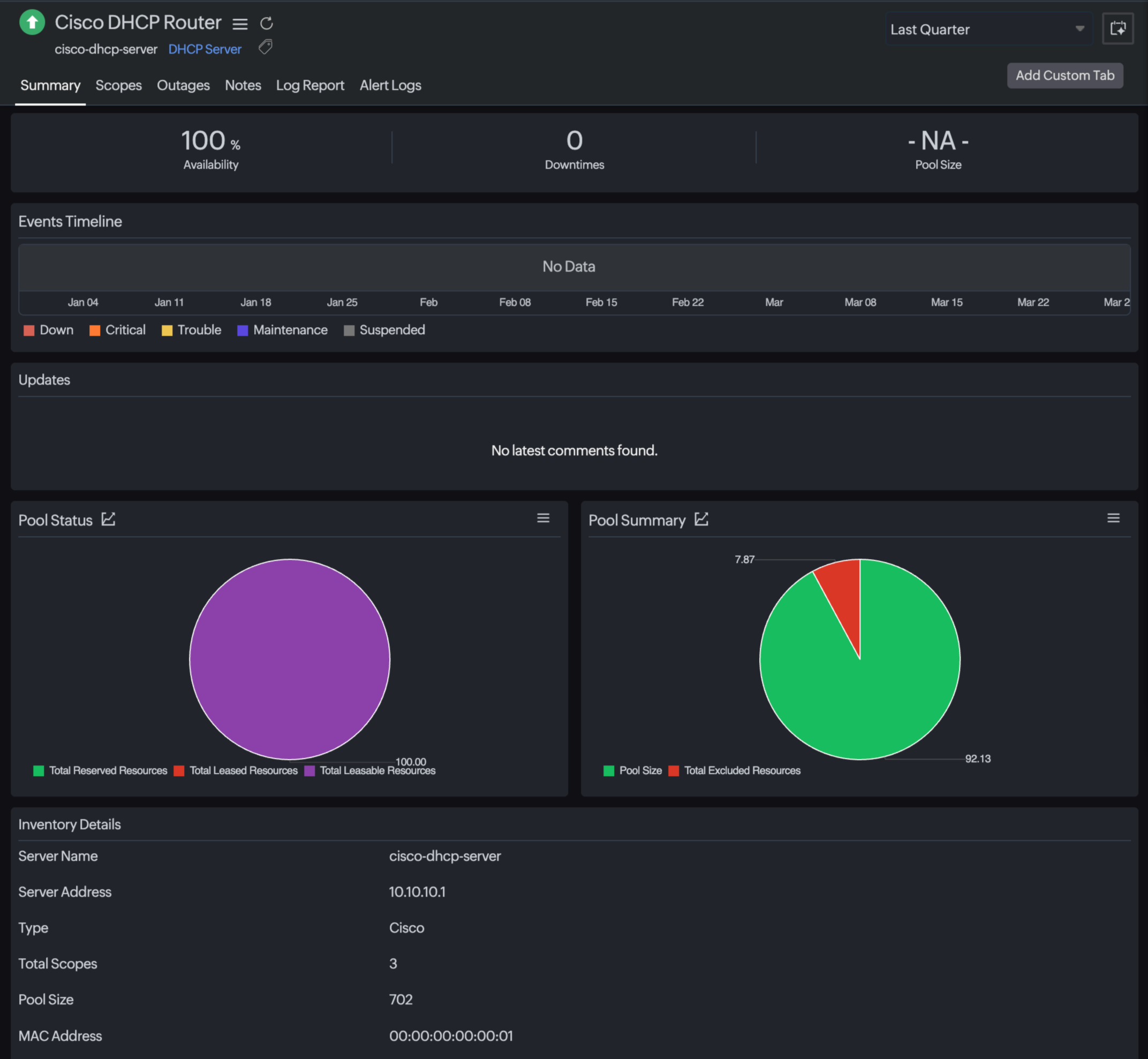Click the Mar 08 timeline label
The image size is (1148, 1059).
pos(860,302)
